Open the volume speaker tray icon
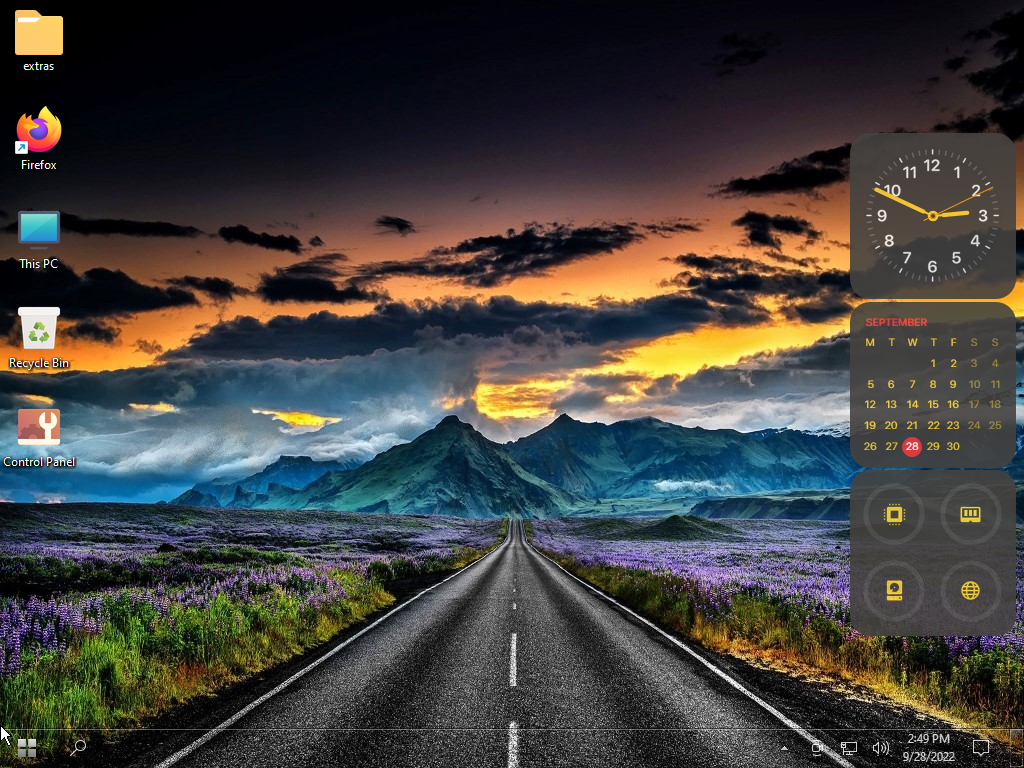This screenshot has width=1024, height=768. click(x=881, y=748)
